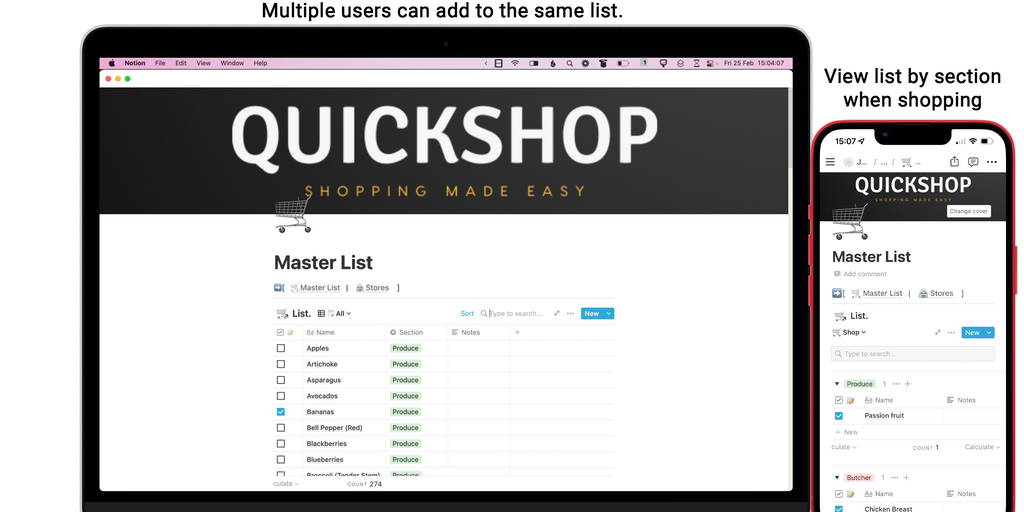Open the View menu
Screen dimensions: 1024x512
[204, 63]
